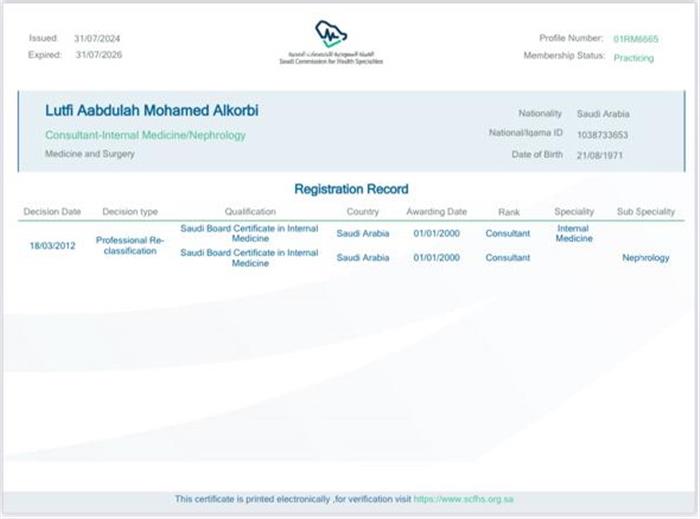Click the Medicine and Surgery text

point(90,154)
